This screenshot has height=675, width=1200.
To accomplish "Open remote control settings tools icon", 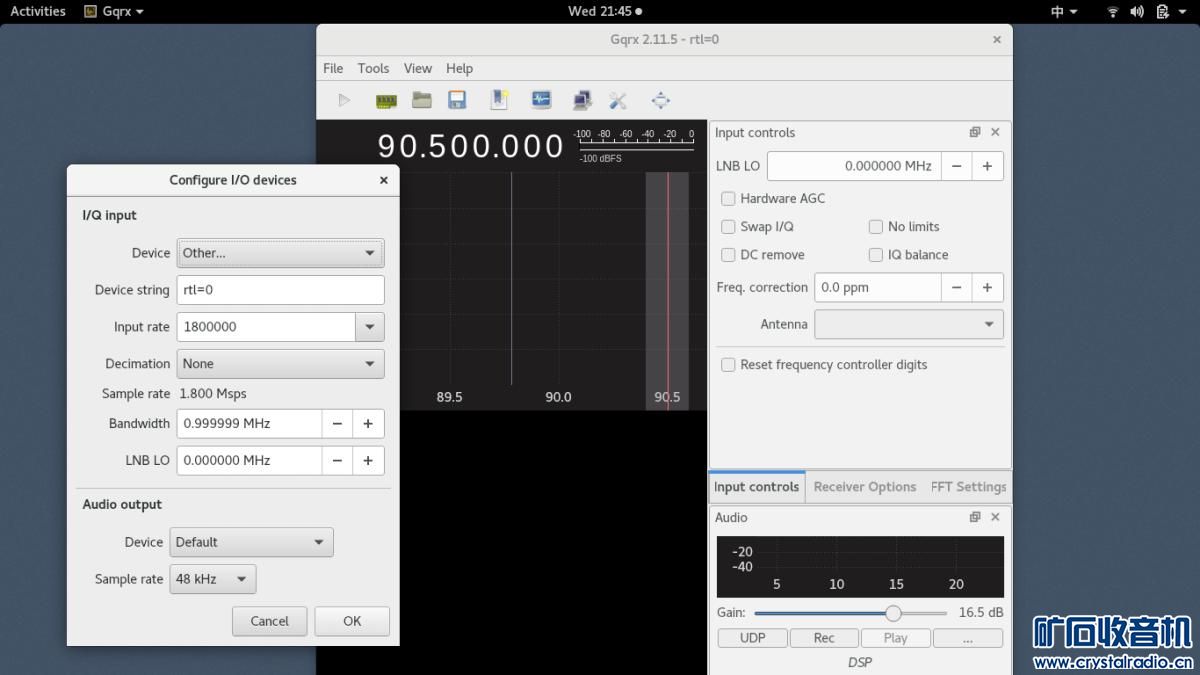I will coord(618,100).
